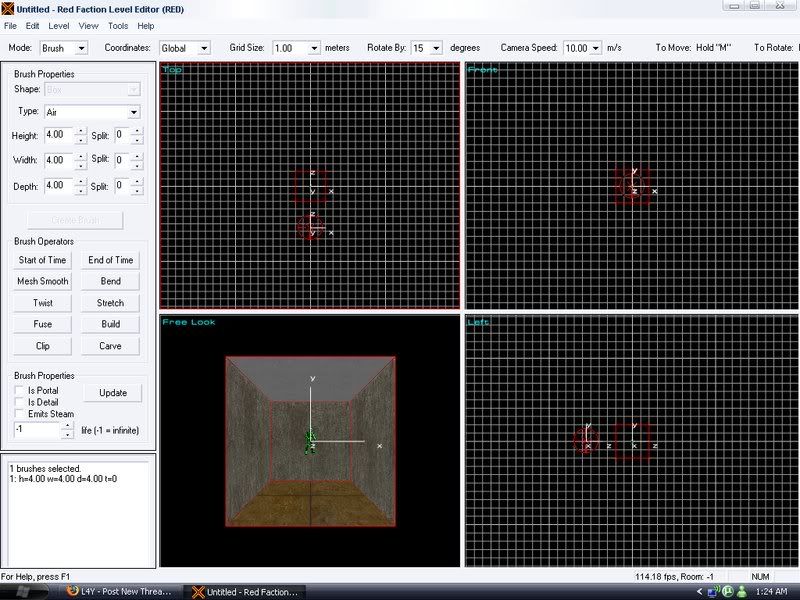This screenshot has height=600, width=800.
Task: Select the red brush outline in Top view
Action: click(x=310, y=186)
